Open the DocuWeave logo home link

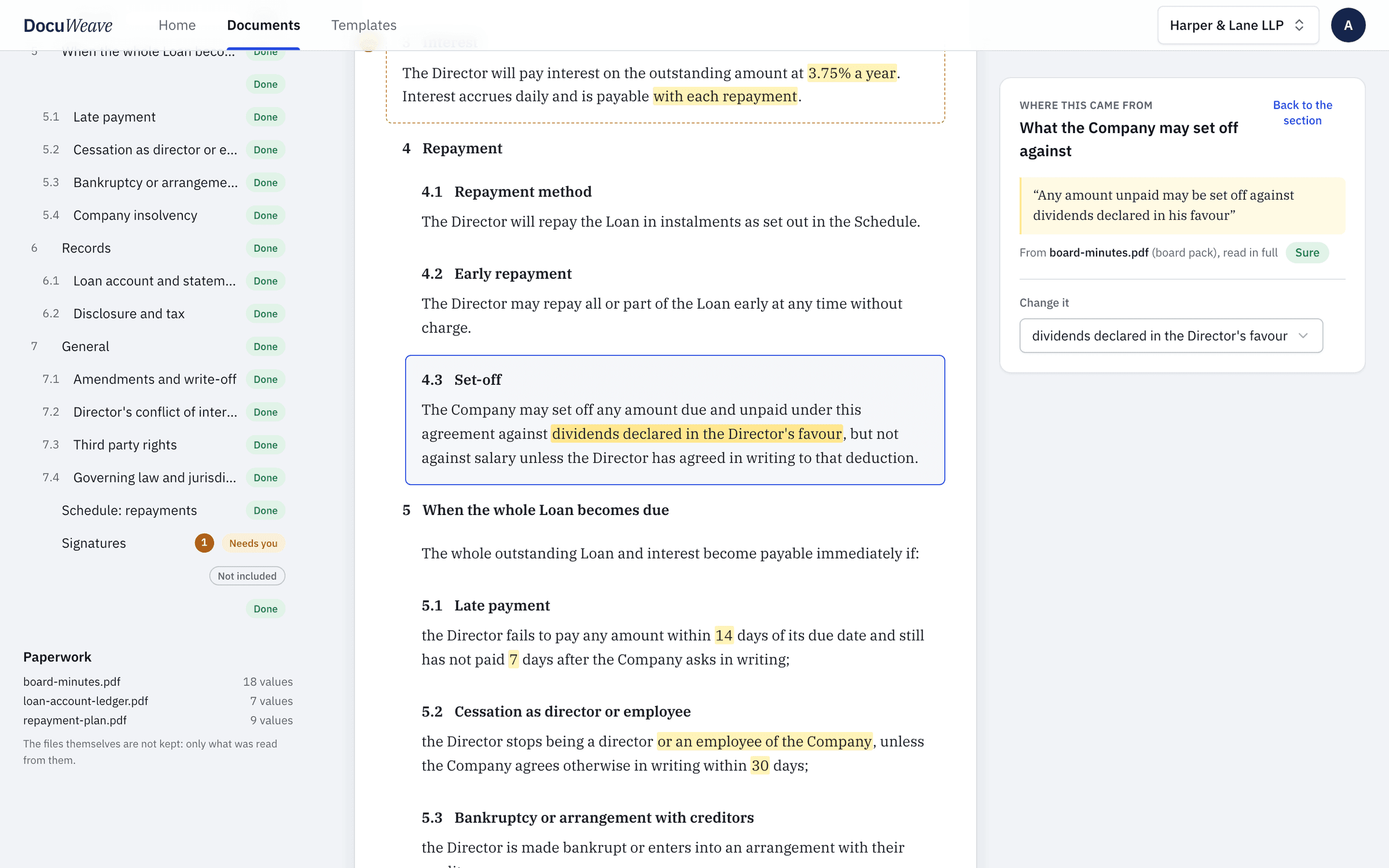[x=68, y=25]
